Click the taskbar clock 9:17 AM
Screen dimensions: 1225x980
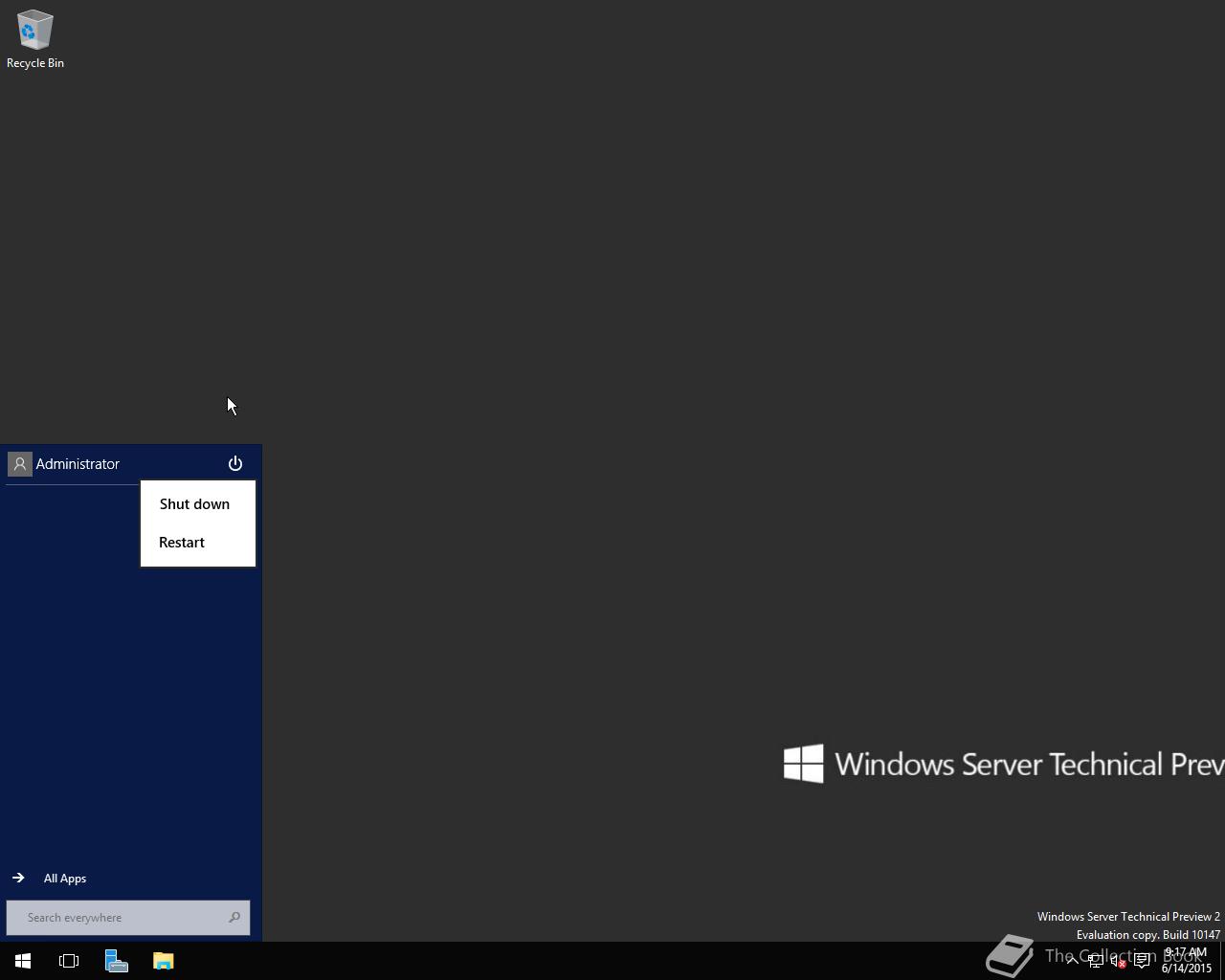click(x=1187, y=961)
